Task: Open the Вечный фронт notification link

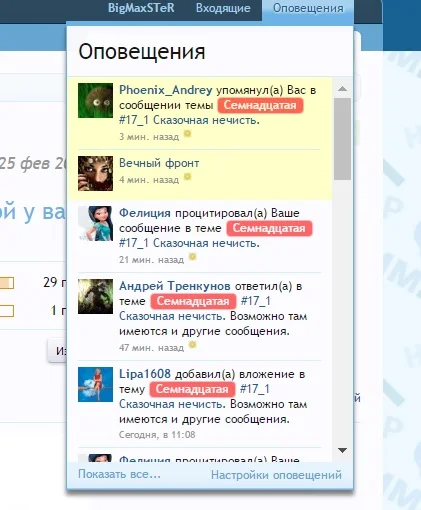Action: (x=159, y=163)
